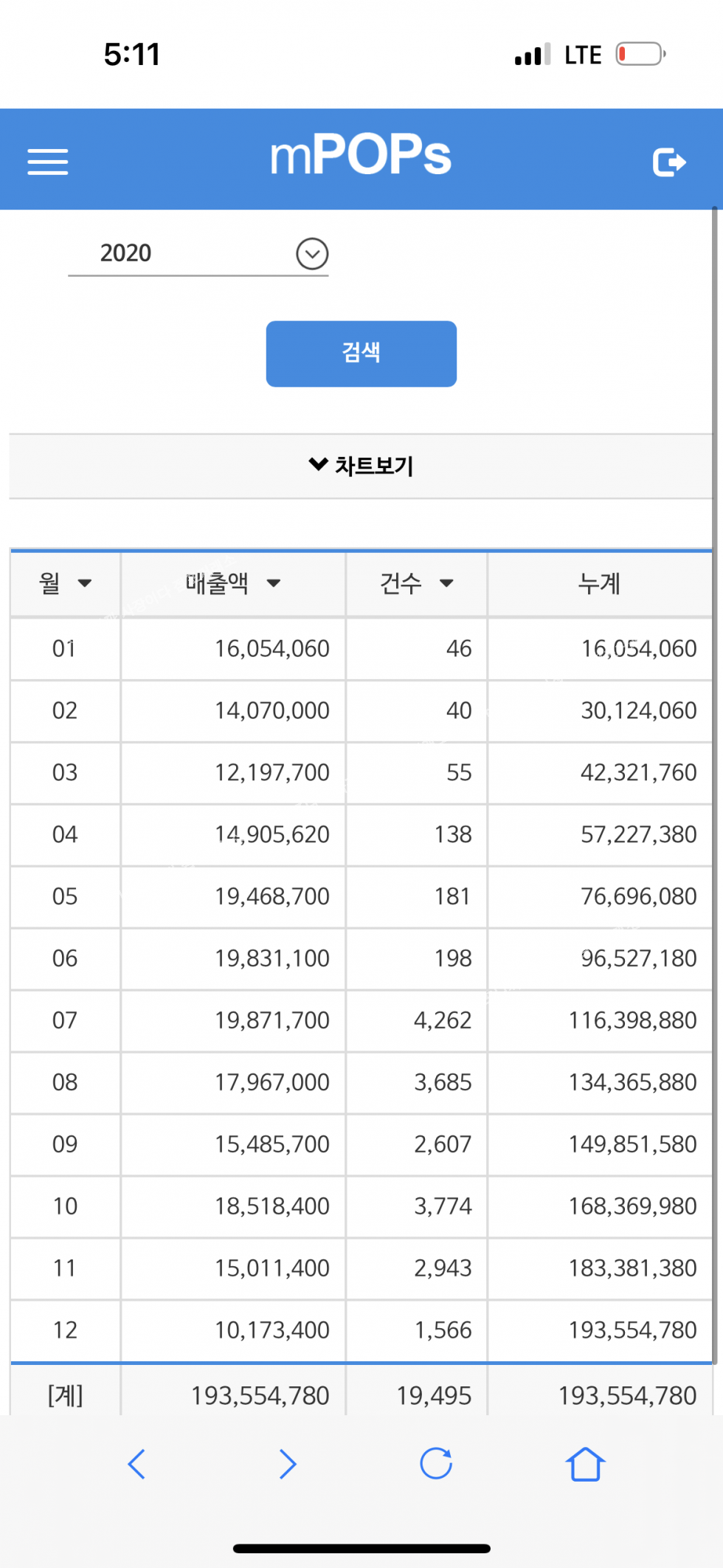
Task: Open the hamburger menu
Action: 48,162
